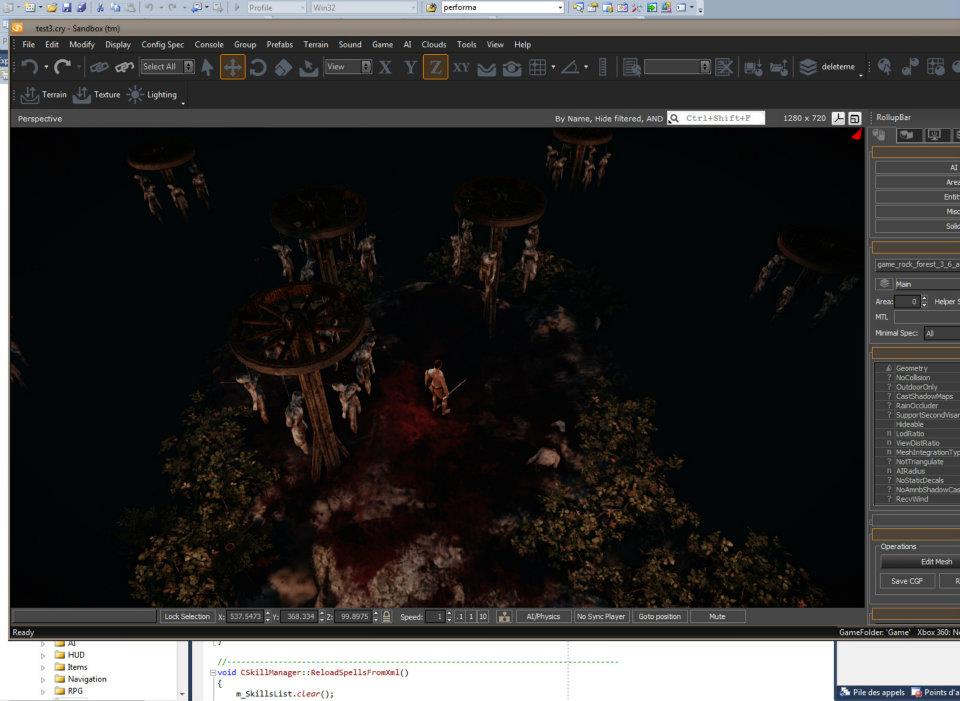This screenshot has width=960, height=701.
Task: Click the Undo arrow icon
Action: [29, 67]
